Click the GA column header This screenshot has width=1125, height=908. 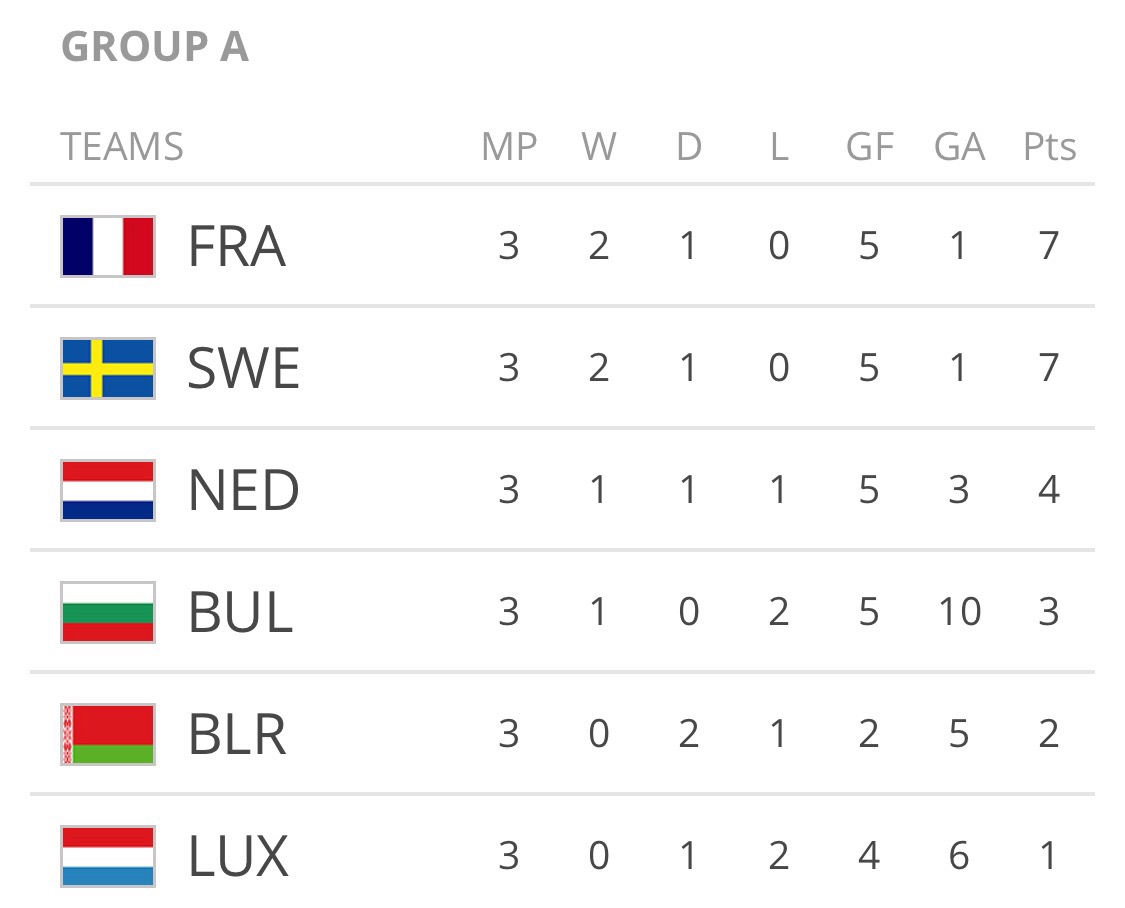(x=959, y=146)
